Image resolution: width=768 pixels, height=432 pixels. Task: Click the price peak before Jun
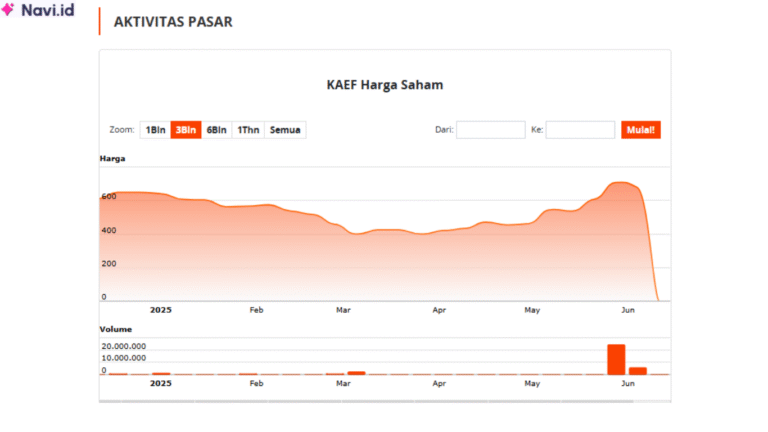[621, 183]
